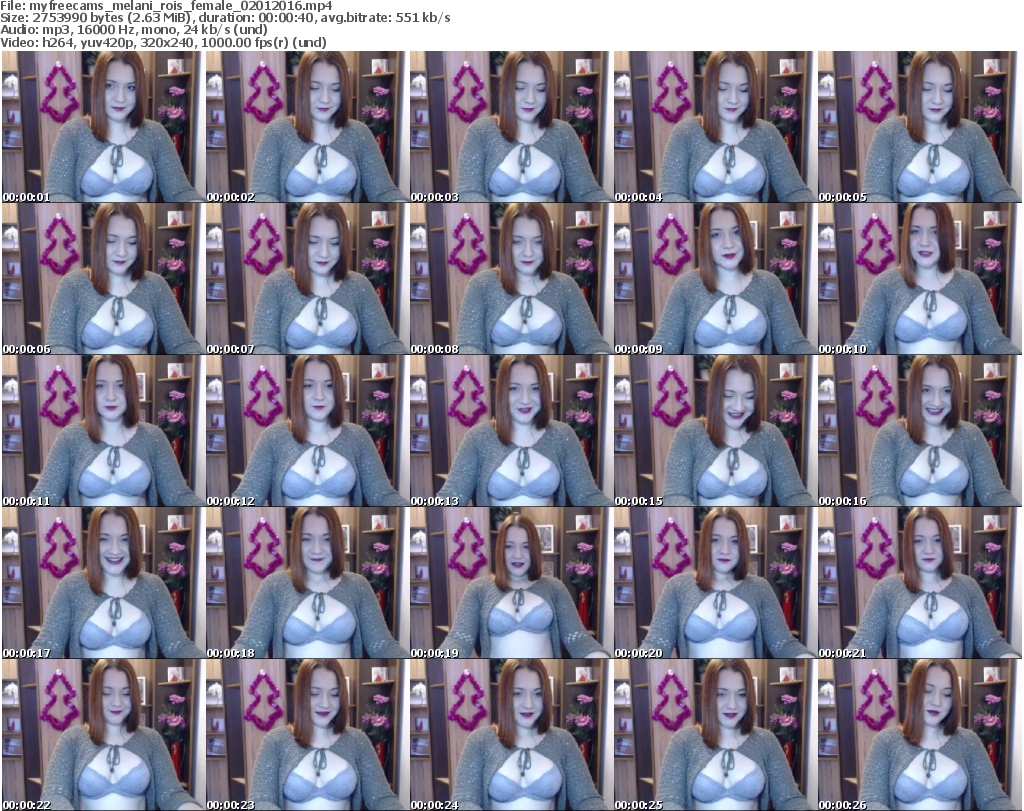Open the frame stamped 00:00:11
This screenshot has height=811, width=1024.
tap(103, 431)
